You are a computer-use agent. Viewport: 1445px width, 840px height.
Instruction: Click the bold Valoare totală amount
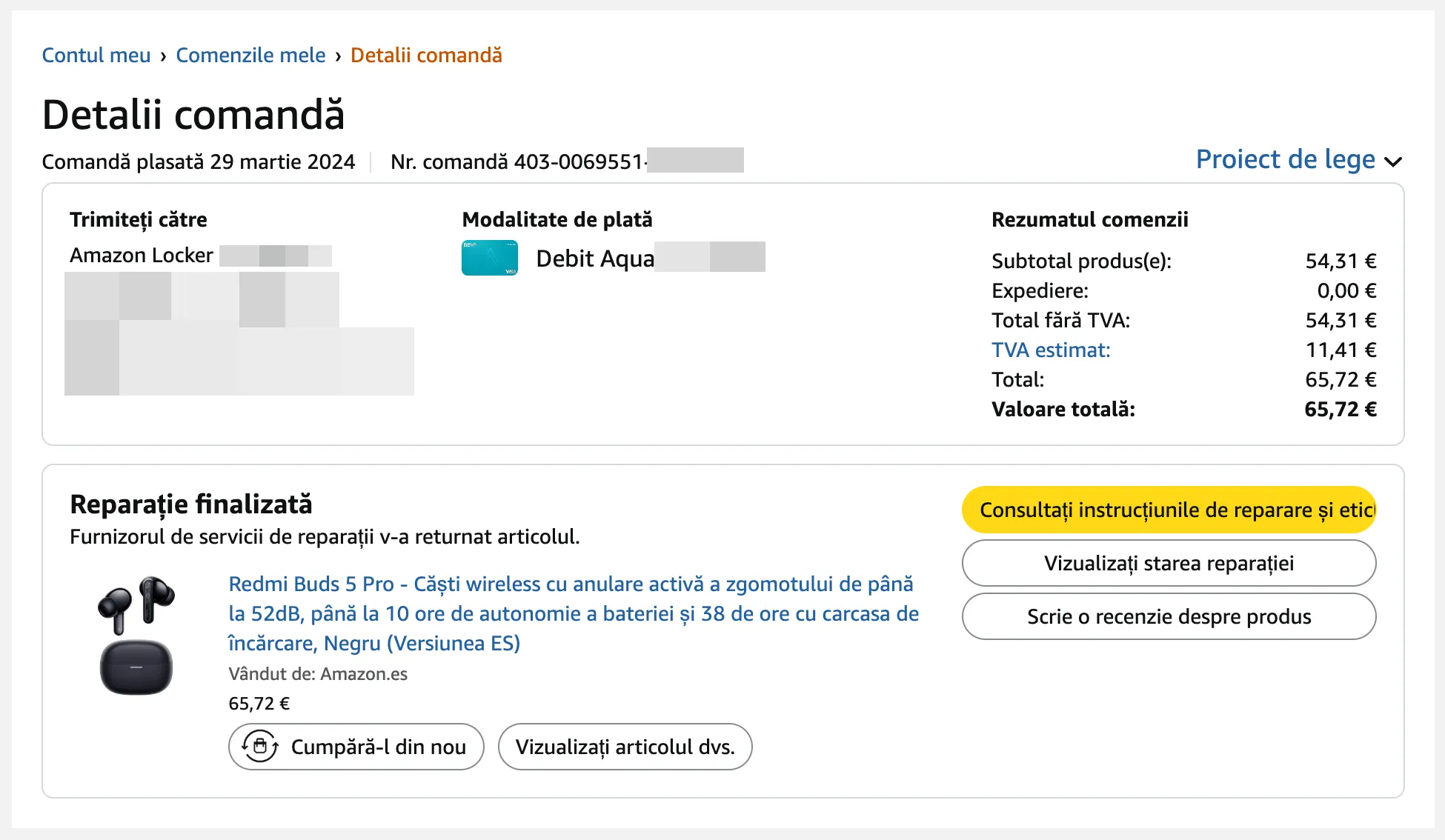tap(1340, 409)
